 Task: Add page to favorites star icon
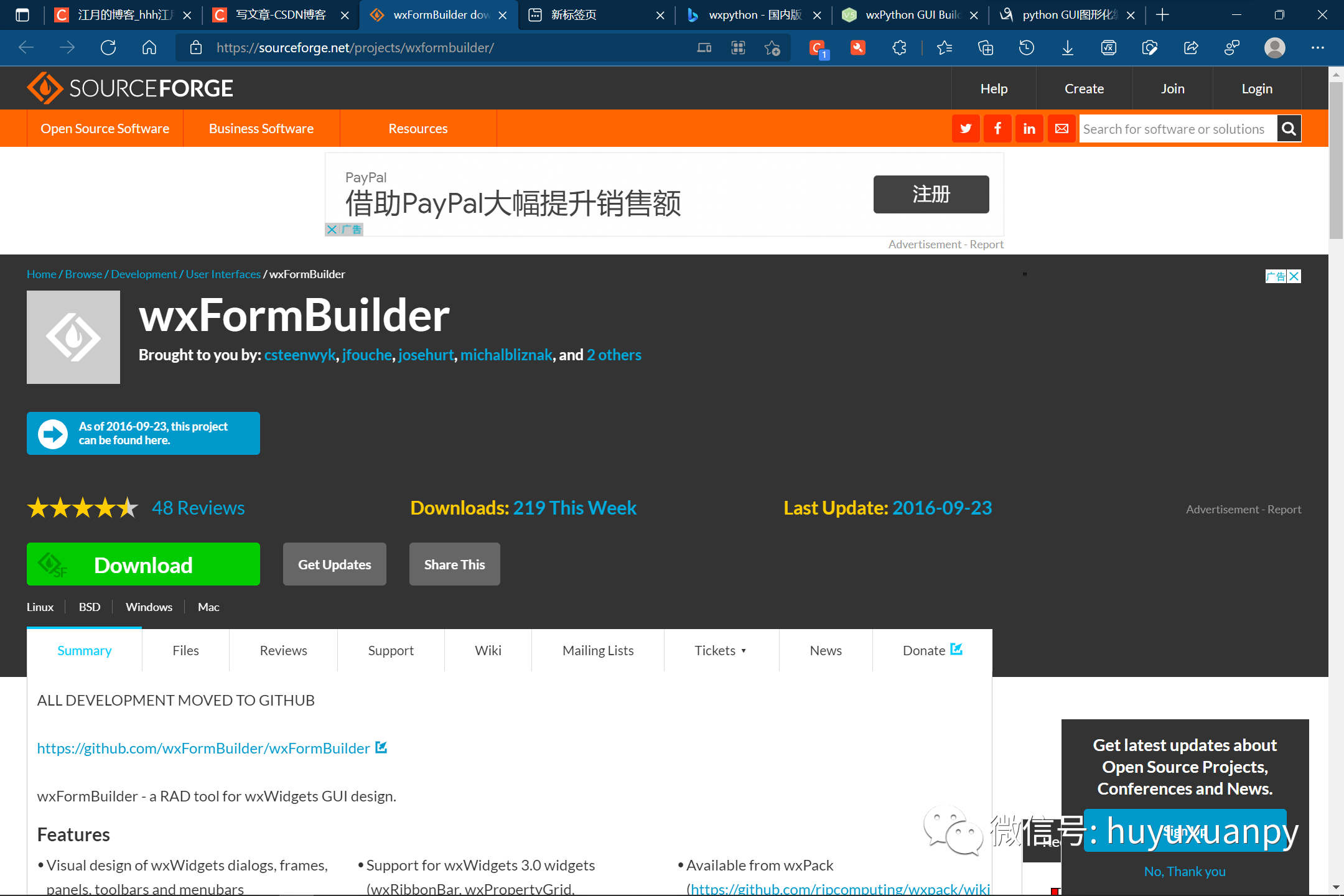(772, 48)
